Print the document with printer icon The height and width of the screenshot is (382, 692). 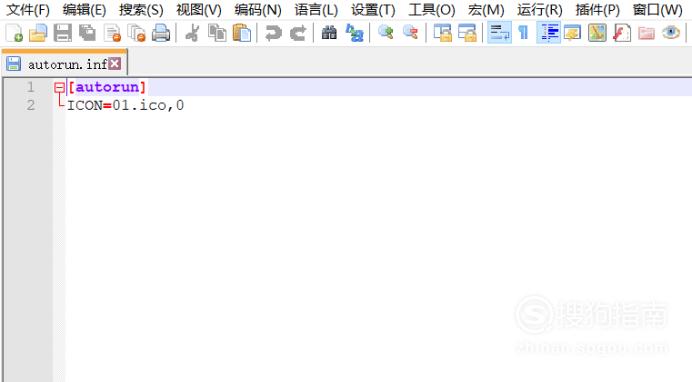161,33
